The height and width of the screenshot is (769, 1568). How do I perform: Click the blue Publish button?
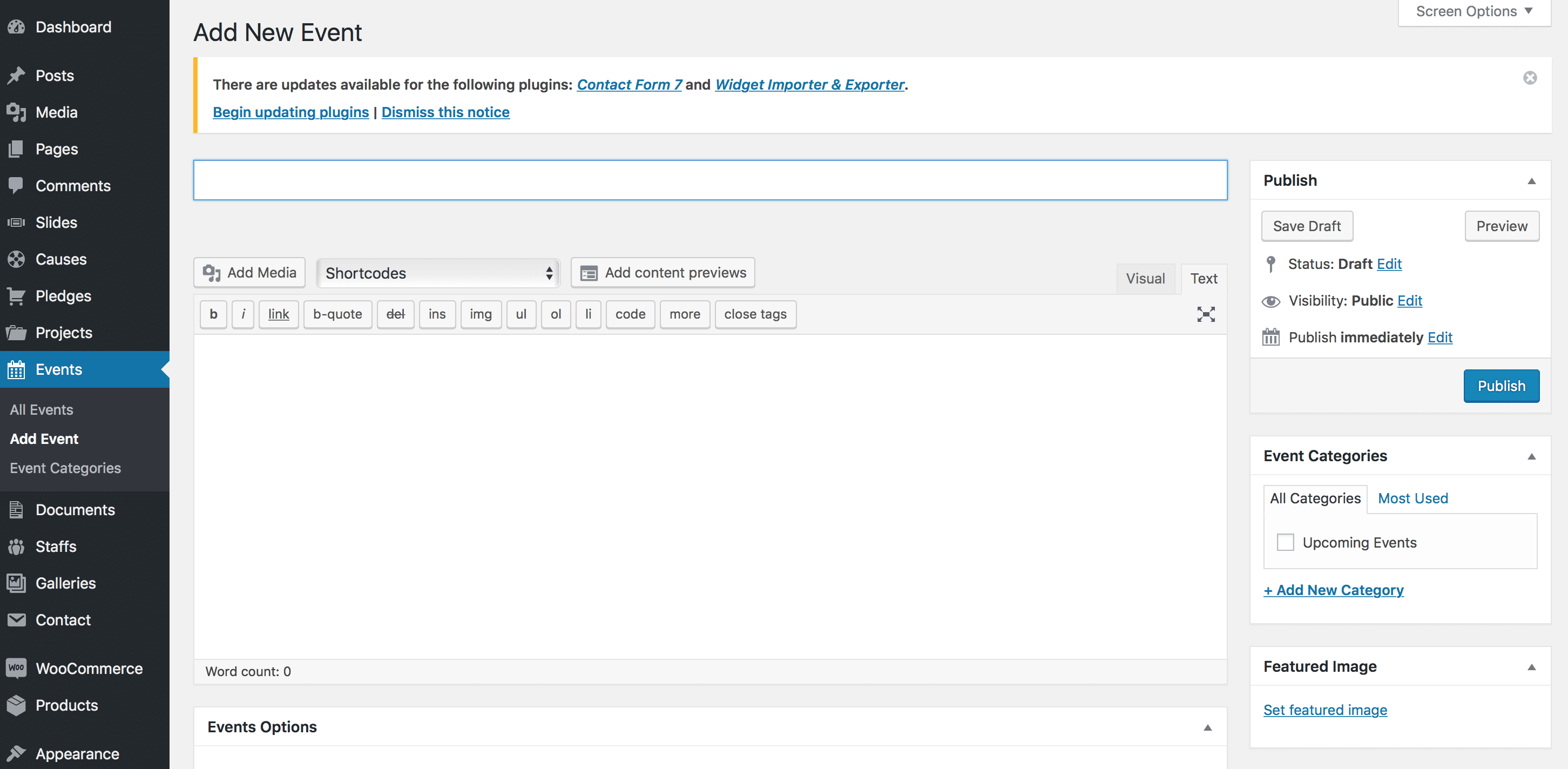click(x=1501, y=386)
